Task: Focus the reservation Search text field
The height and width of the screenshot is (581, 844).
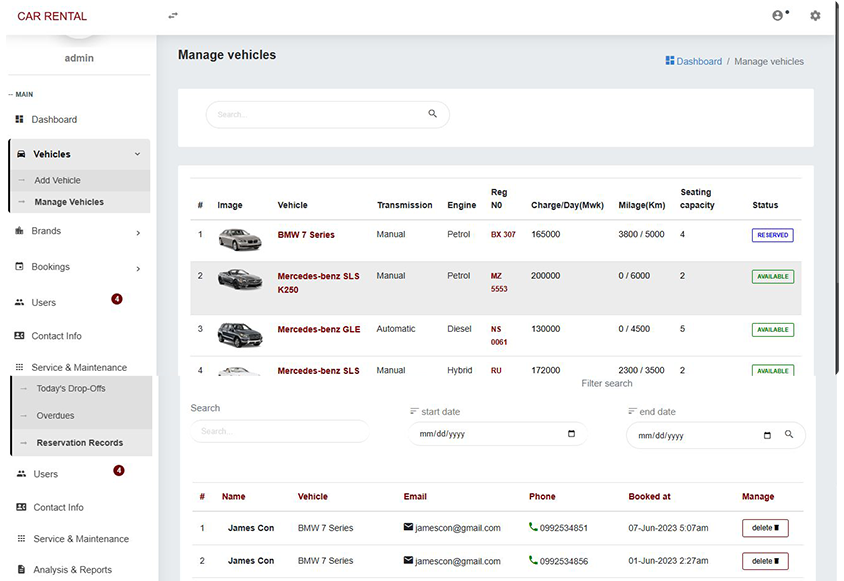Action: click(x=280, y=431)
